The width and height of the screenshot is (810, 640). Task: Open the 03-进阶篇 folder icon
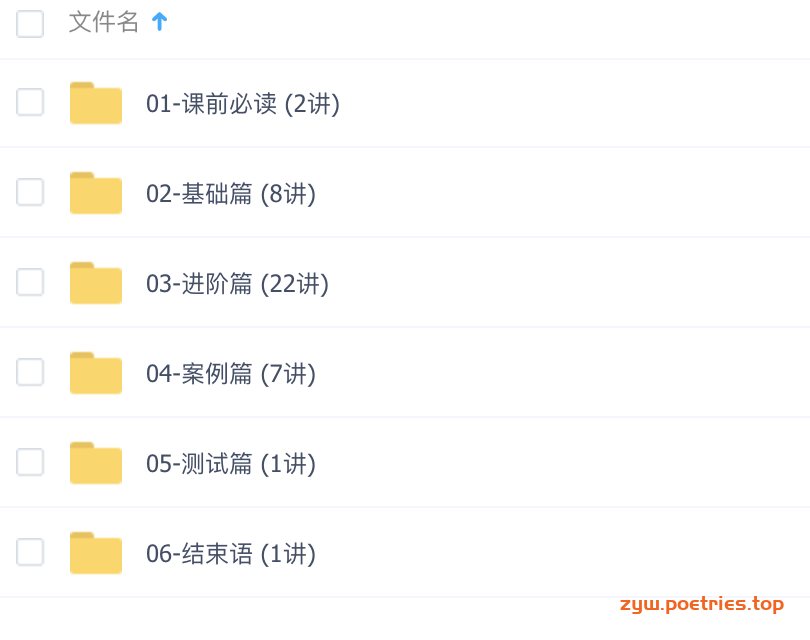96,283
